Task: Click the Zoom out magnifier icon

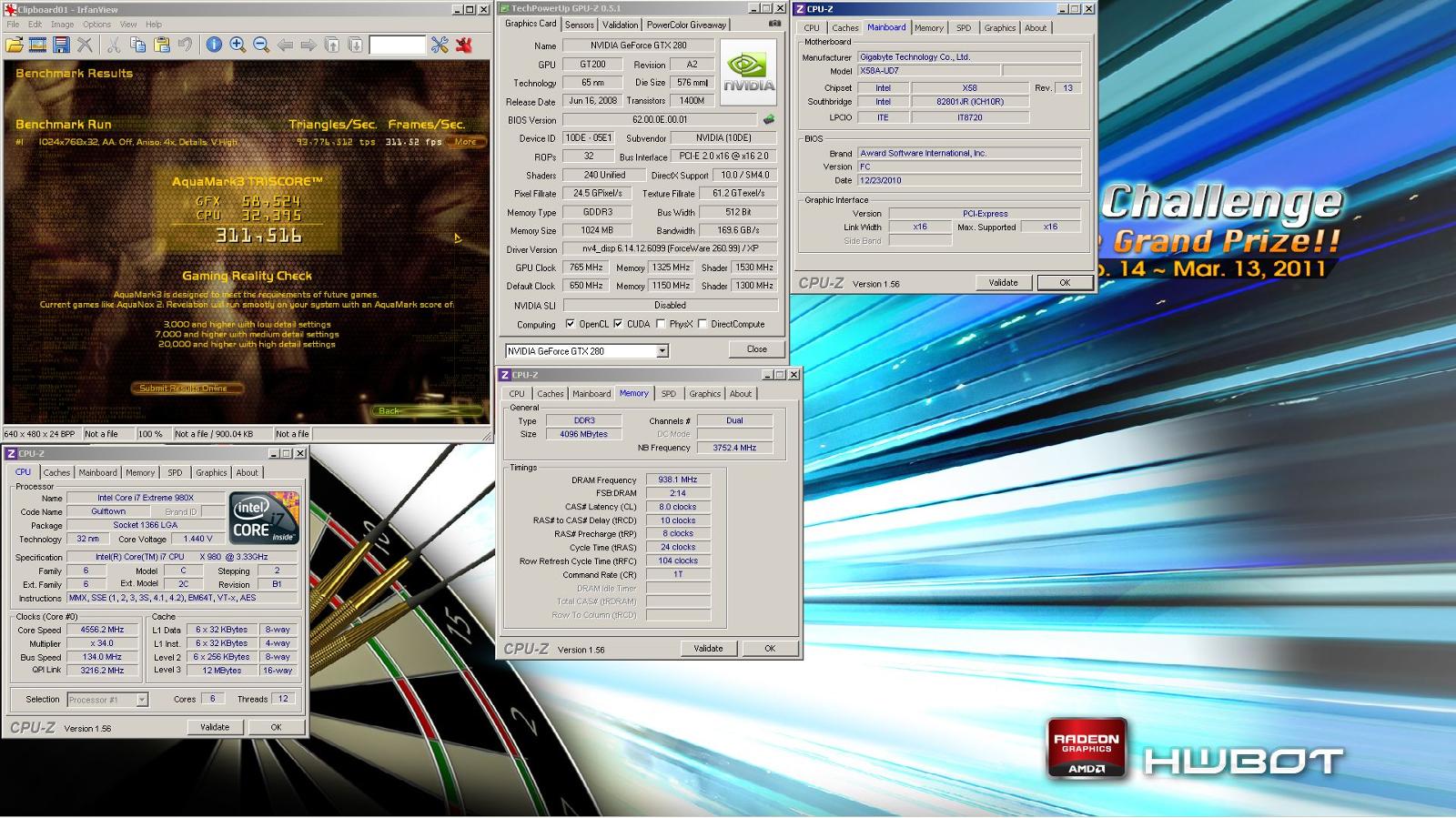Action: point(261,45)
